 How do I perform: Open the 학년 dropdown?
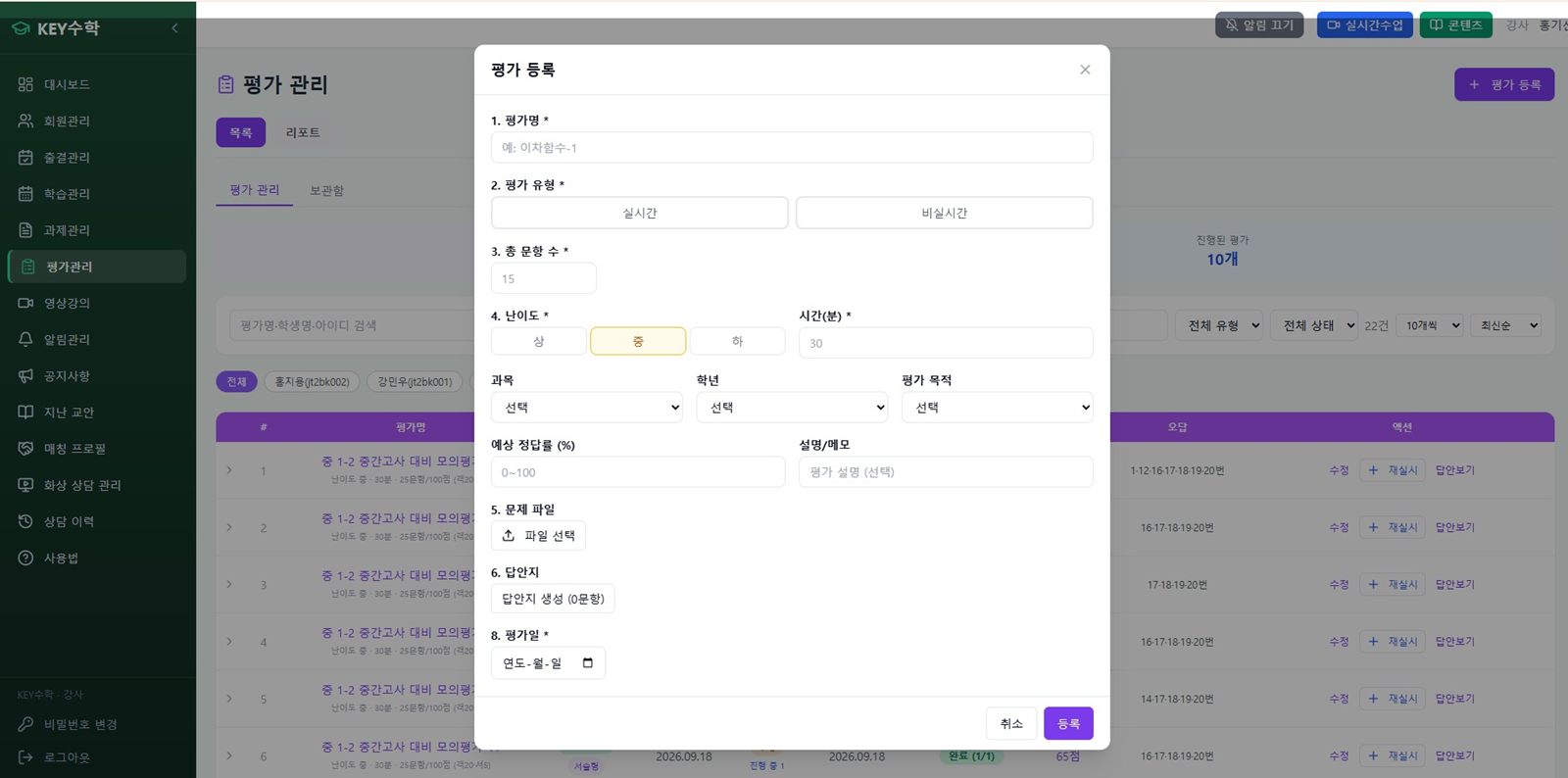793,408
